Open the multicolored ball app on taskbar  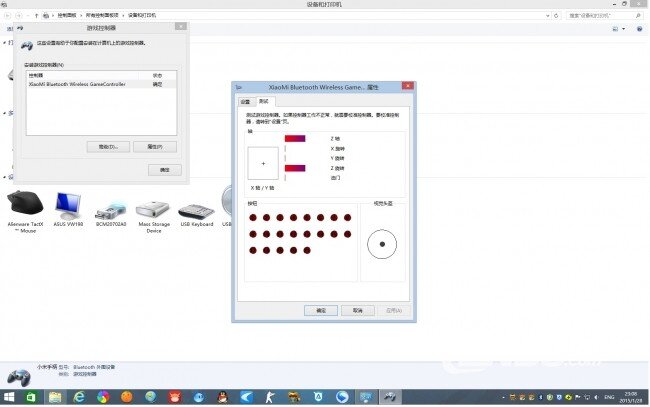[103, 397]
